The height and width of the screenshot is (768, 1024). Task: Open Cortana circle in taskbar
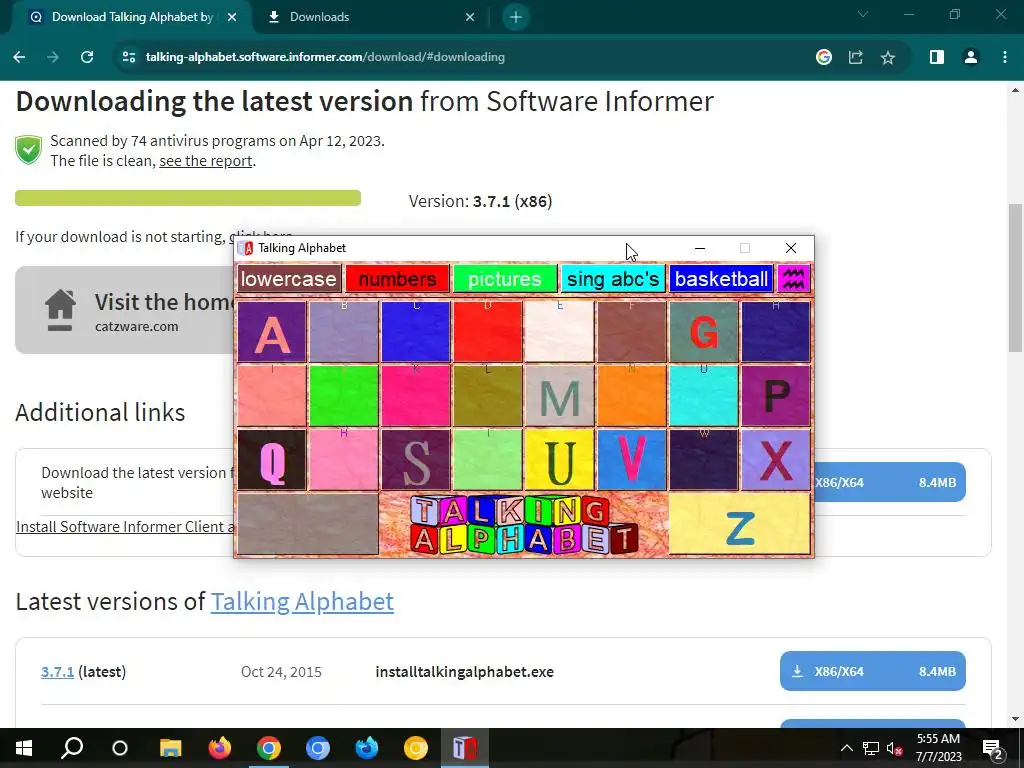[120, 748]
